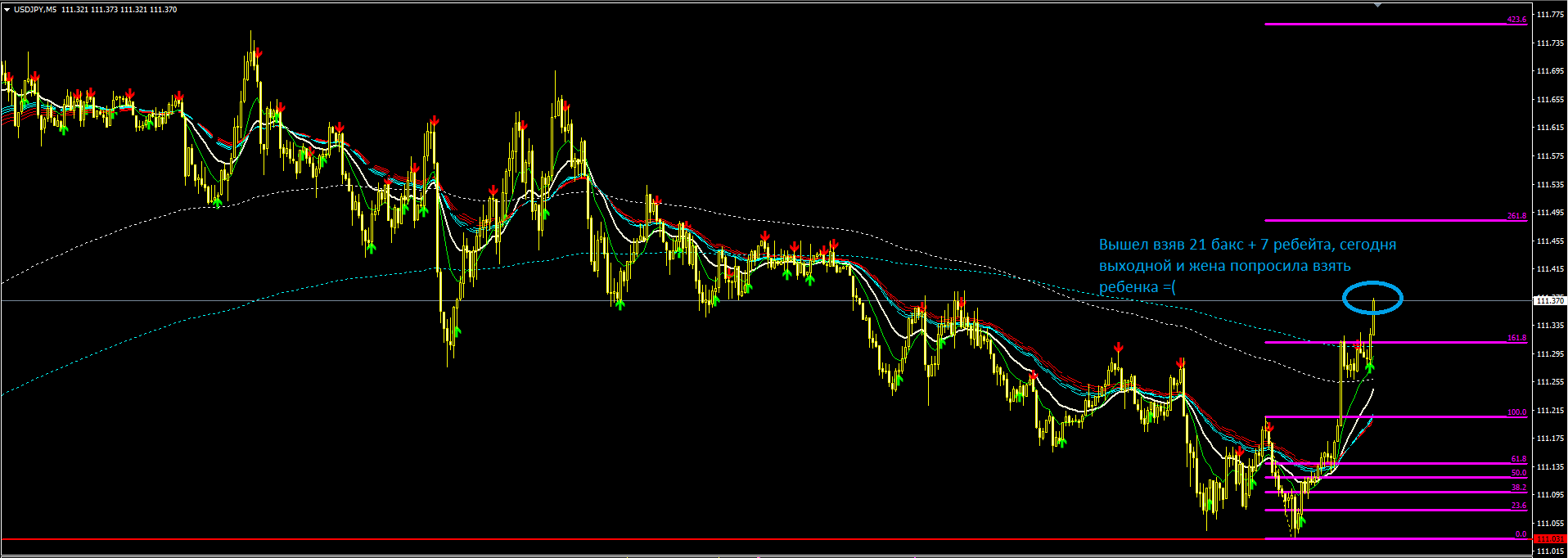This screenshot has height=558, width=1568.
Task: Select the blue Russian text annotation
Action: (1247, 266)
